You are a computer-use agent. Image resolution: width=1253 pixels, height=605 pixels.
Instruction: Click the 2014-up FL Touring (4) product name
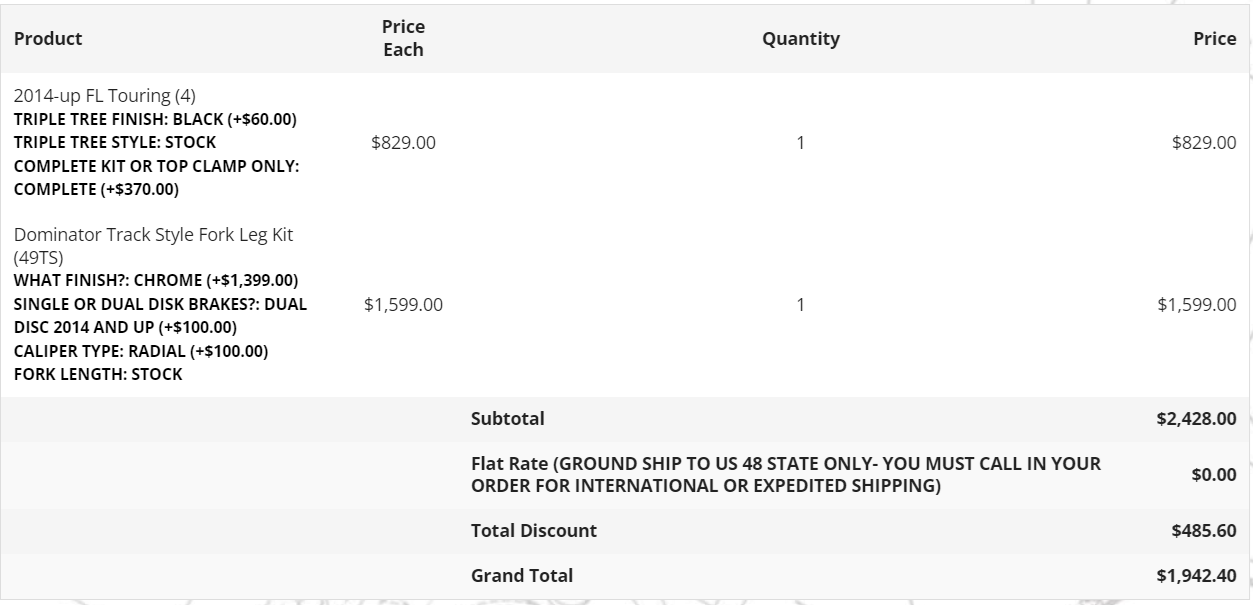[x=105, y=96]
